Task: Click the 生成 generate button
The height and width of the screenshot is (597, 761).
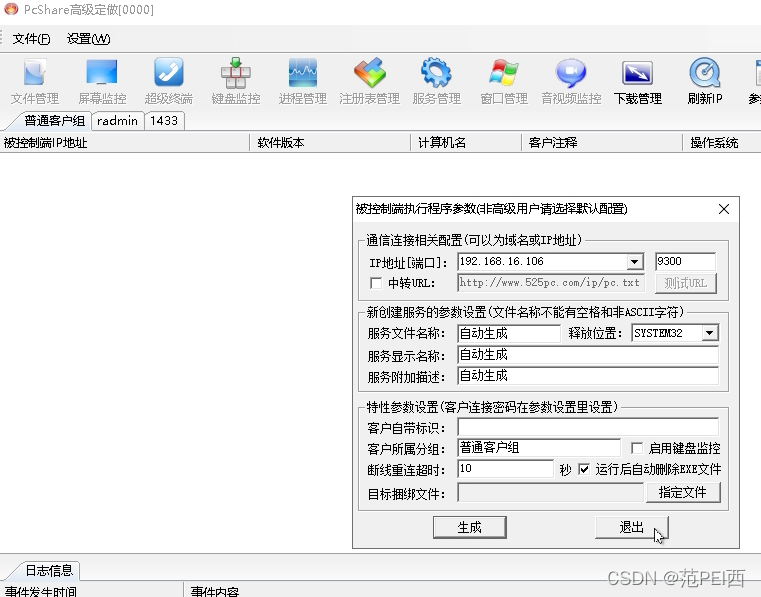Action: (469, 527)
